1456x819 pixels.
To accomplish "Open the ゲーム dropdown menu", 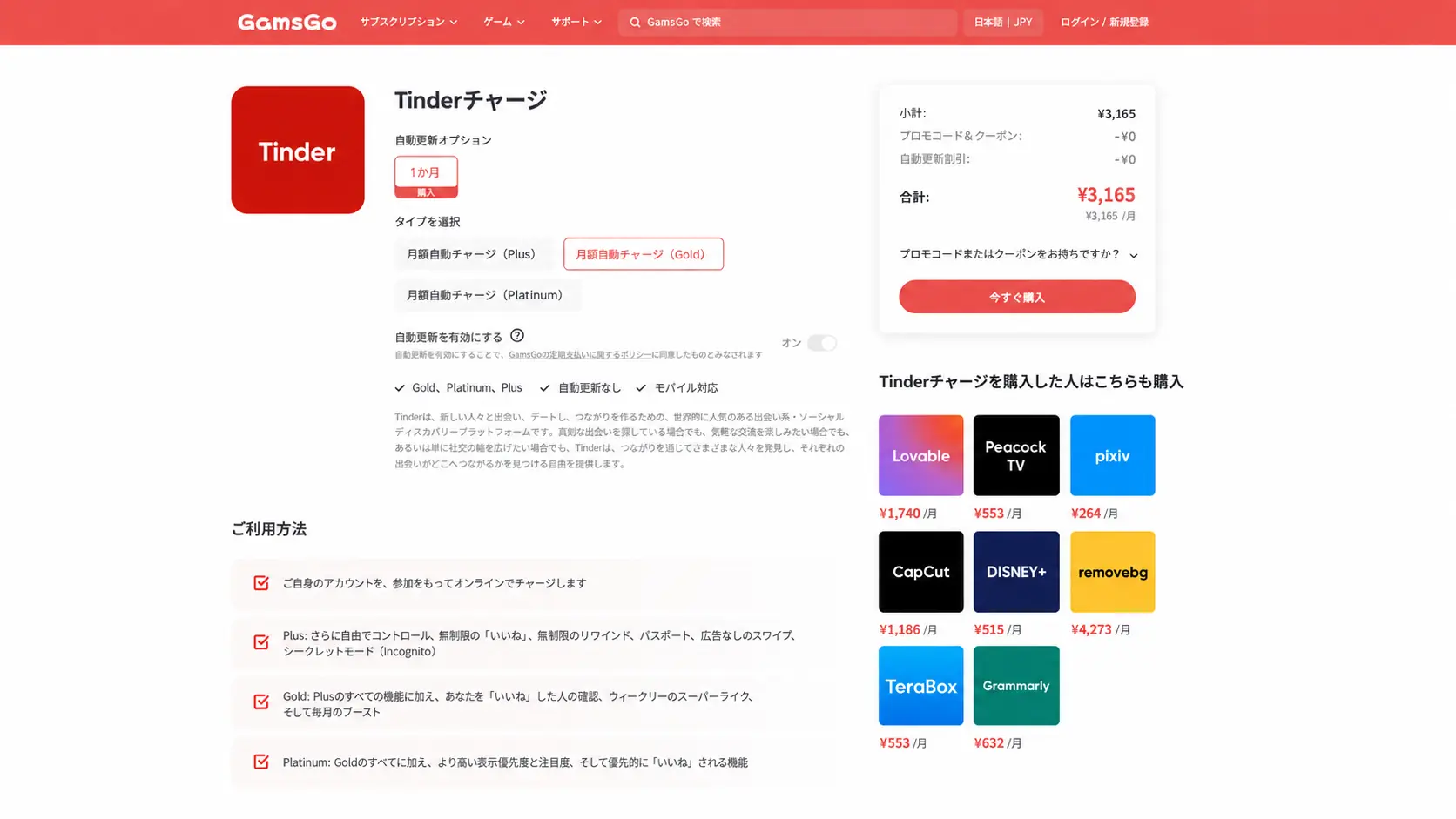I will click(x=504, y=22).
